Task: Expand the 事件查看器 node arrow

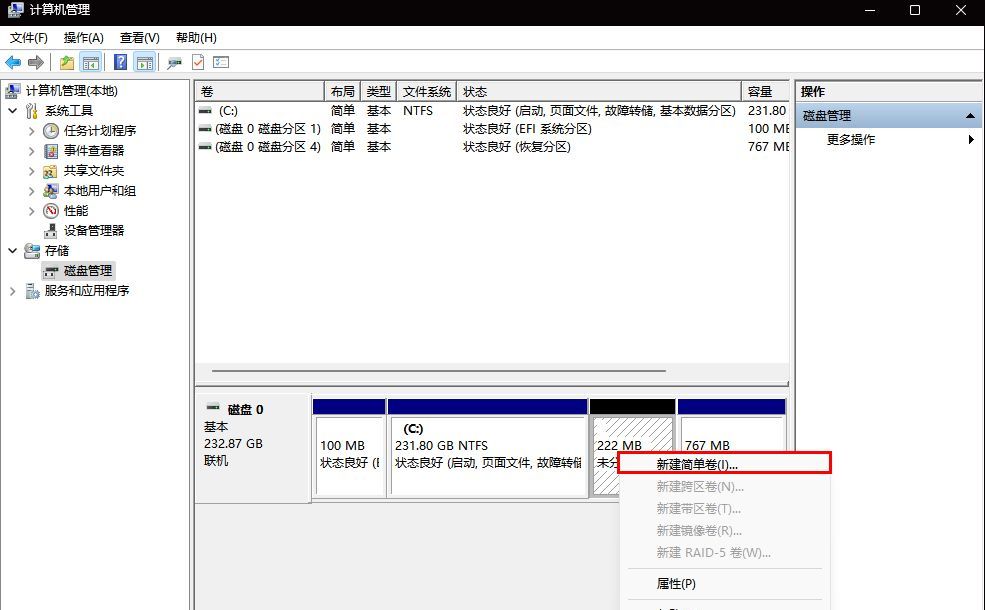Action: 31,151
